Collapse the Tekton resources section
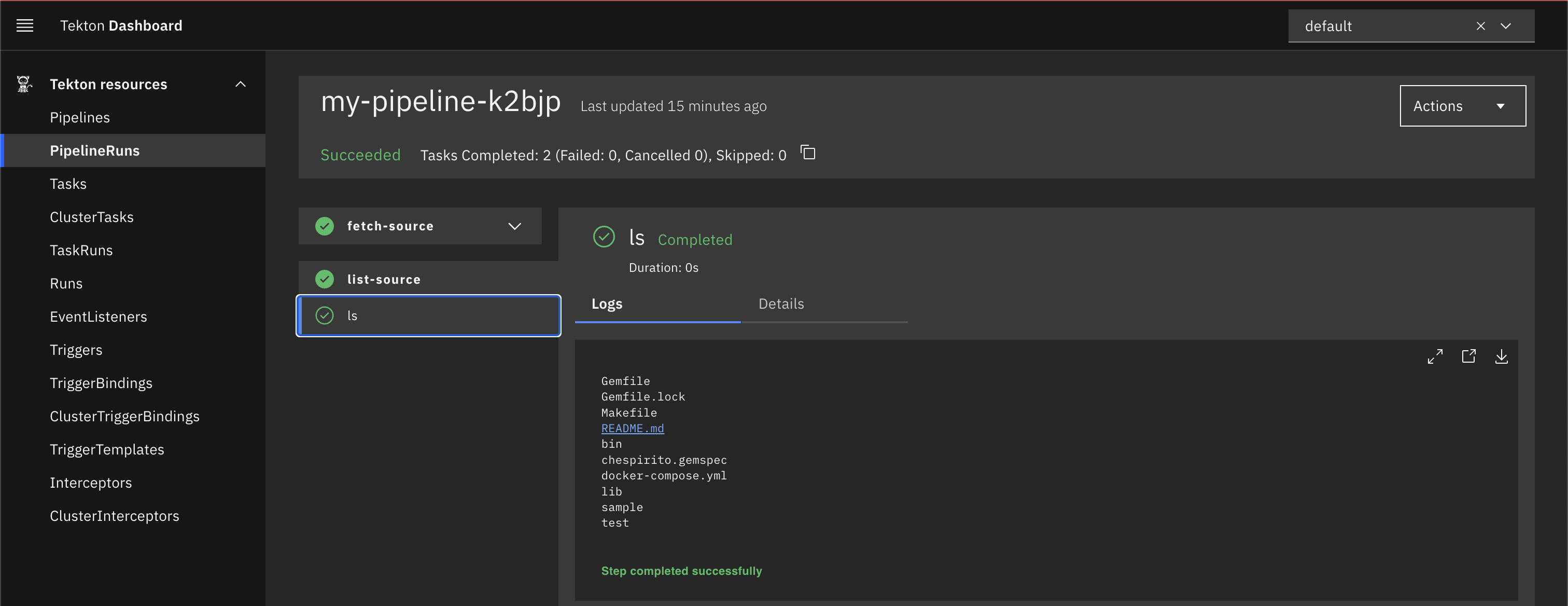The image size is (1568, 606). pyautogui.click(x=241, y=84)
